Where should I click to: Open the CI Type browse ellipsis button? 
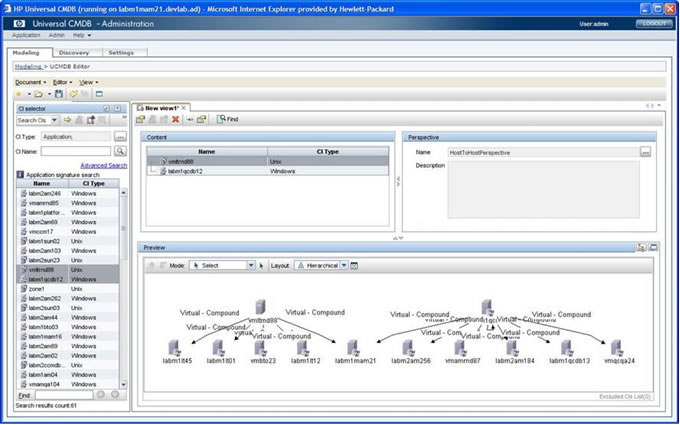pyautogui.click(x=120, y=137)
